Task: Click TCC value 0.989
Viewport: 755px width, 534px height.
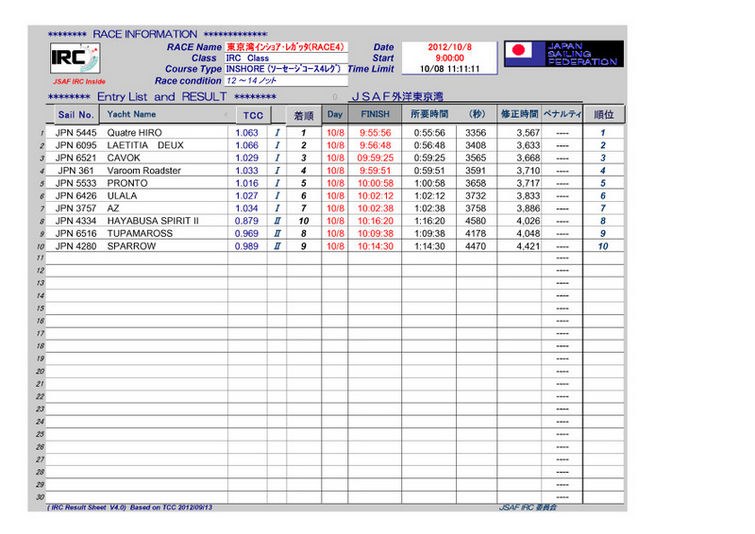Action: pyautogui.click(x=247, y=246)
